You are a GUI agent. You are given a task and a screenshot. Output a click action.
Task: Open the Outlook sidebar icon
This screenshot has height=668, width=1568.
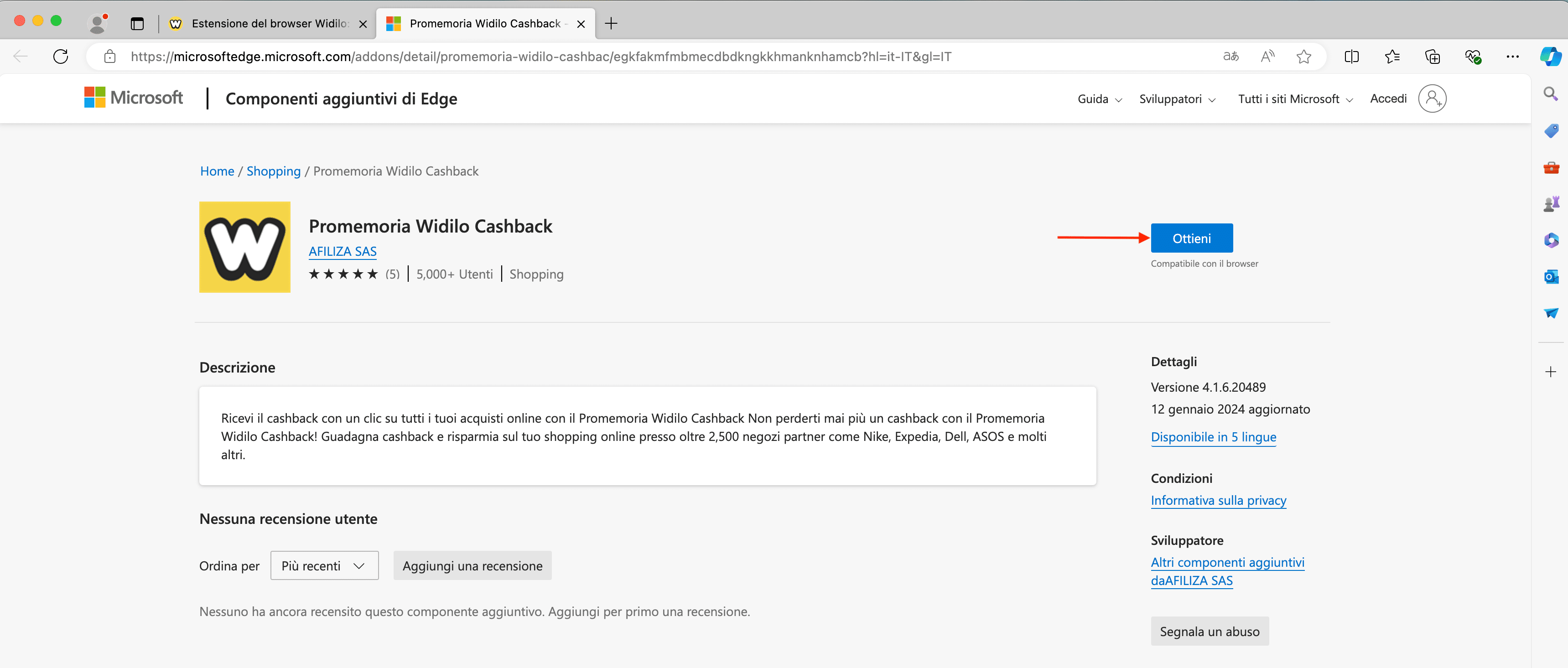[1550, 277]
